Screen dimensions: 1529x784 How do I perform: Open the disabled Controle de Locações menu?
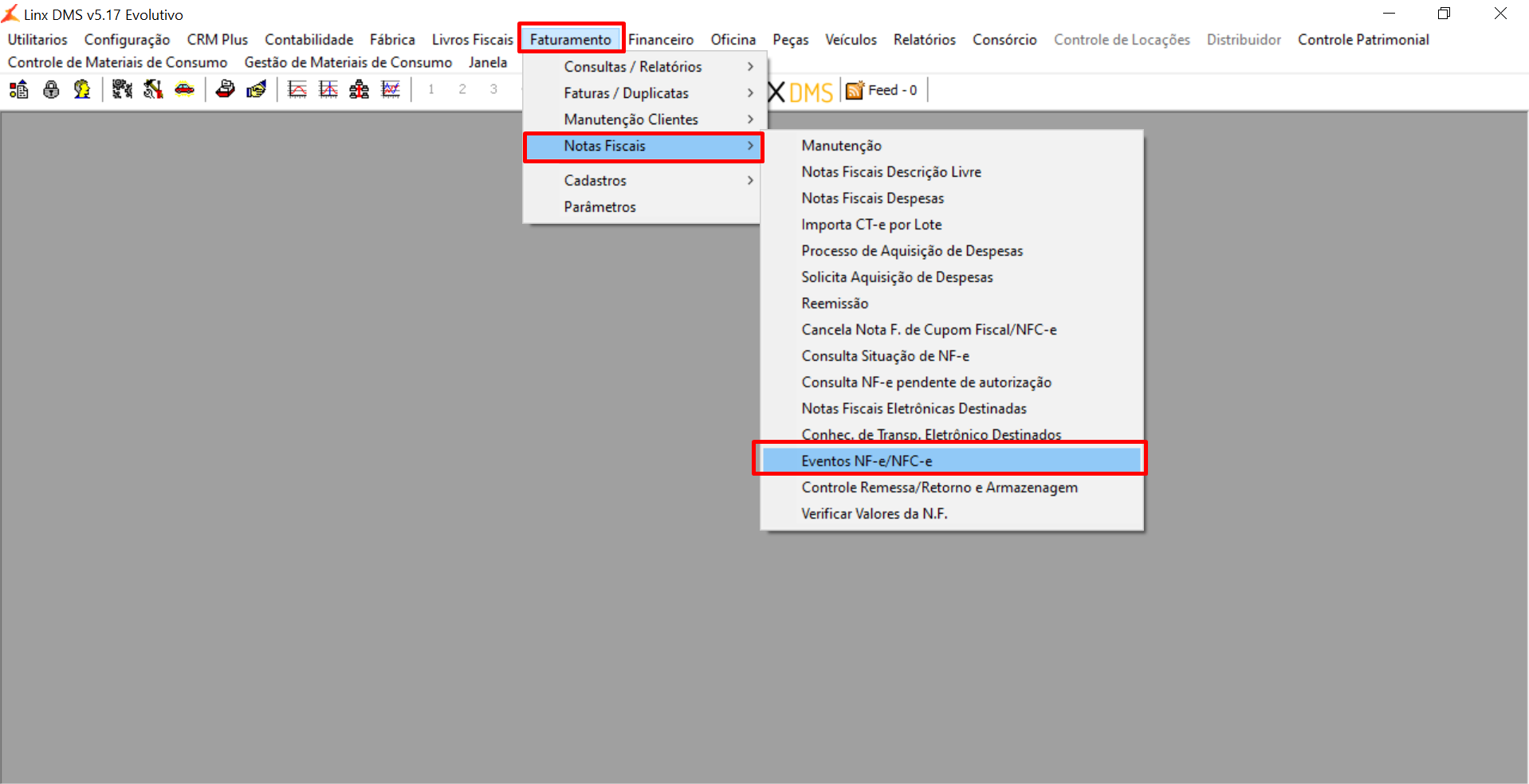[x=1122, y=40]
